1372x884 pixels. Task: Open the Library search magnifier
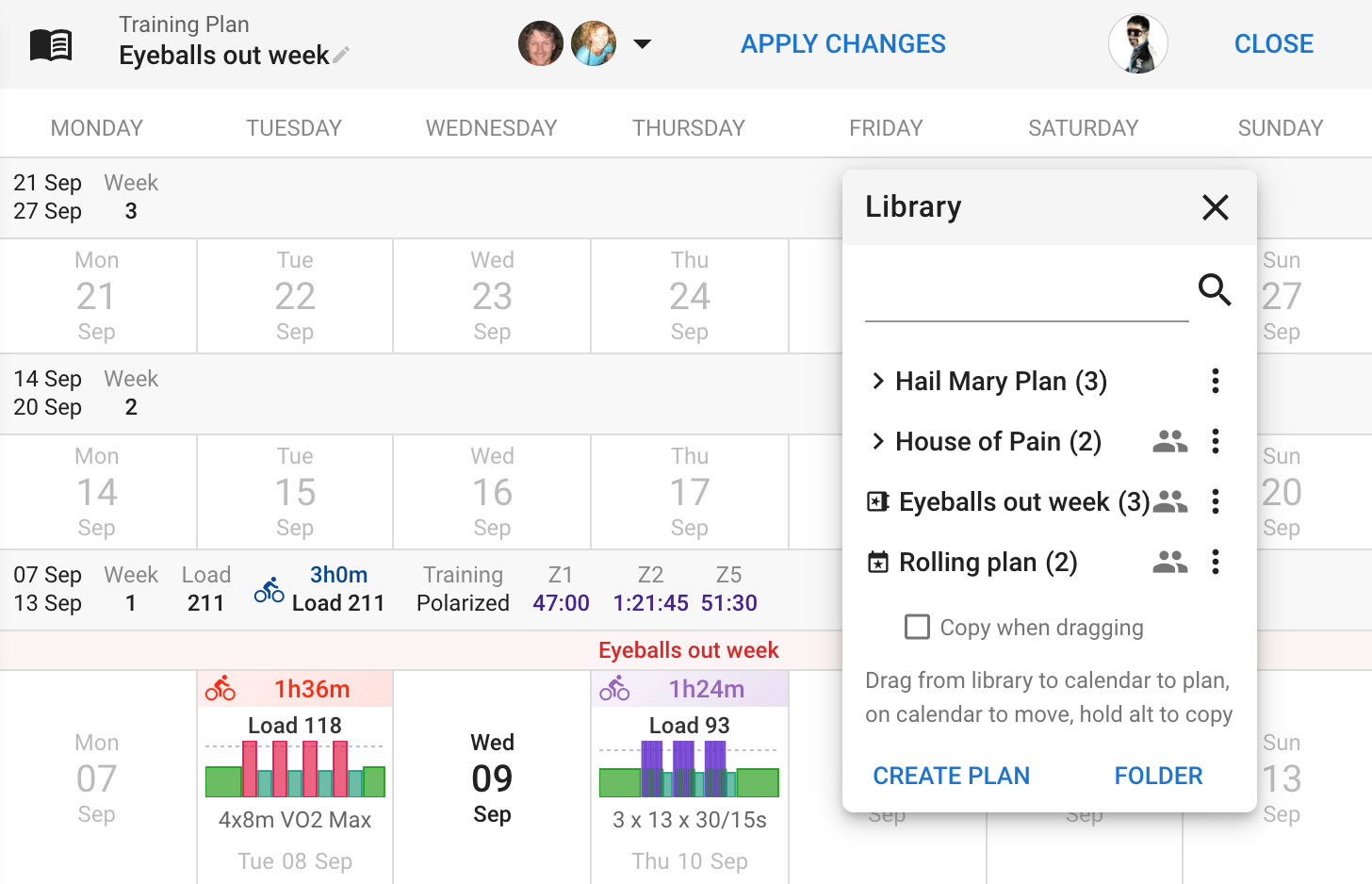click(1215, 291)
